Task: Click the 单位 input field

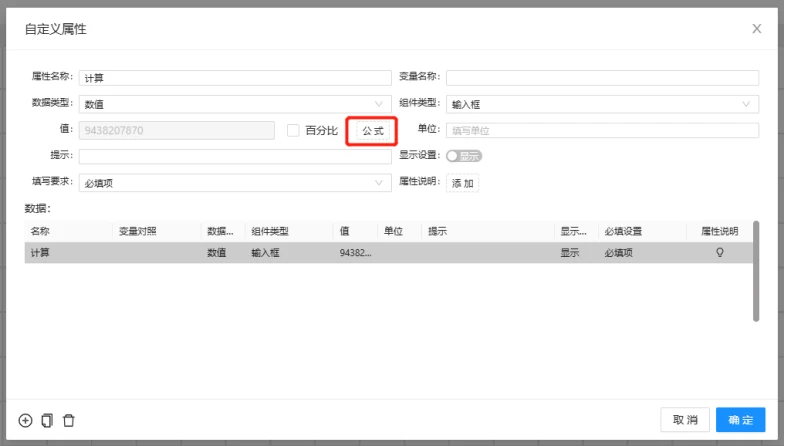Action: (602, 130)
